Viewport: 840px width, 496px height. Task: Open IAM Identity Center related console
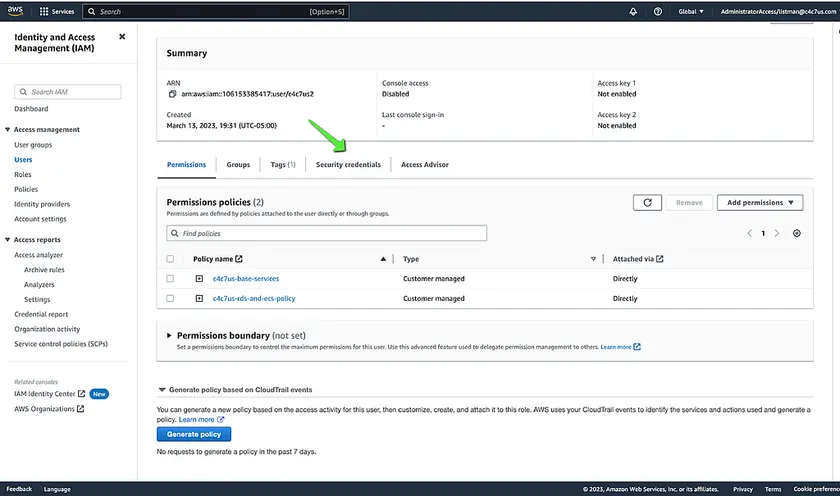[49, 394]
